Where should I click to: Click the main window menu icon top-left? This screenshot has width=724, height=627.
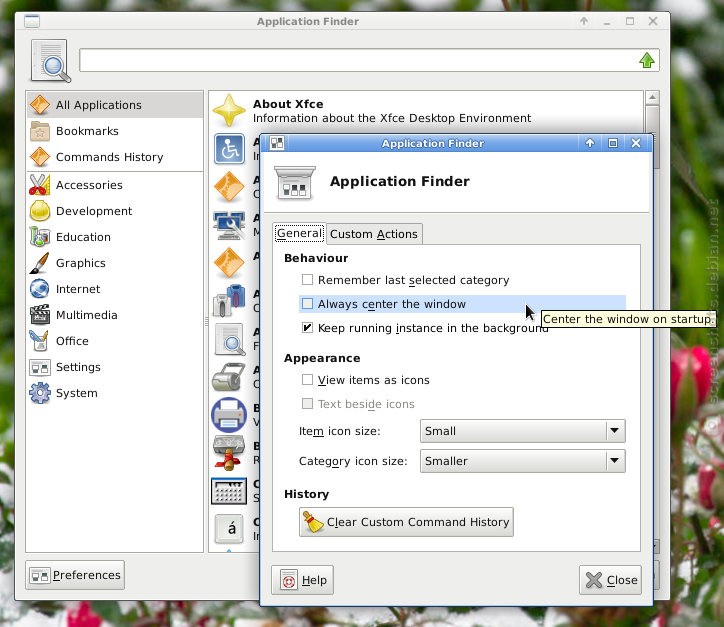tap(32, 21)
